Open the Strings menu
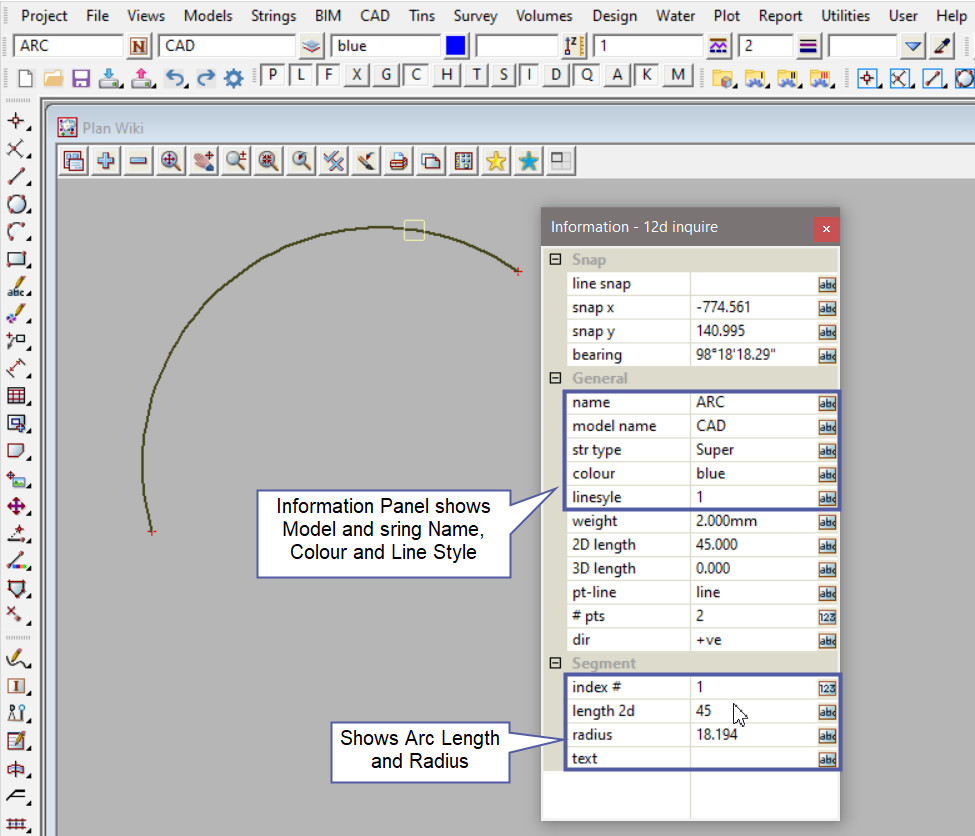The image size is (975, 836). pyautogui.click(x=273, y=16)
